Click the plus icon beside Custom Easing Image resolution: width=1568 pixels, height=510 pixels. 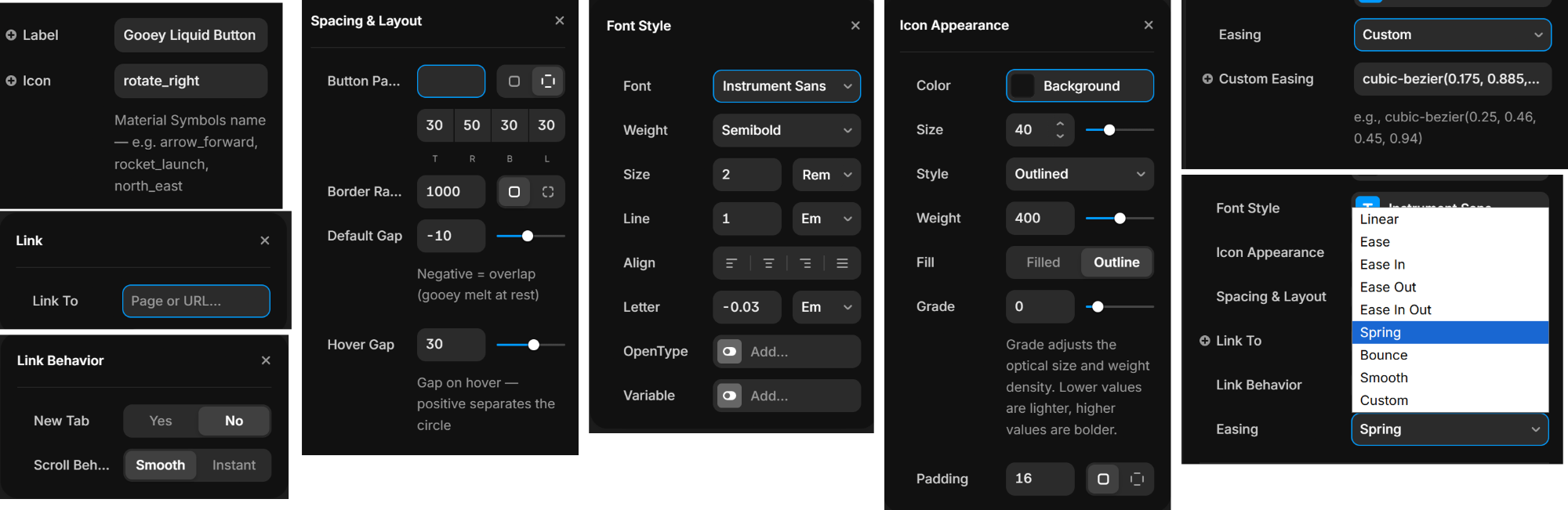1207,79
